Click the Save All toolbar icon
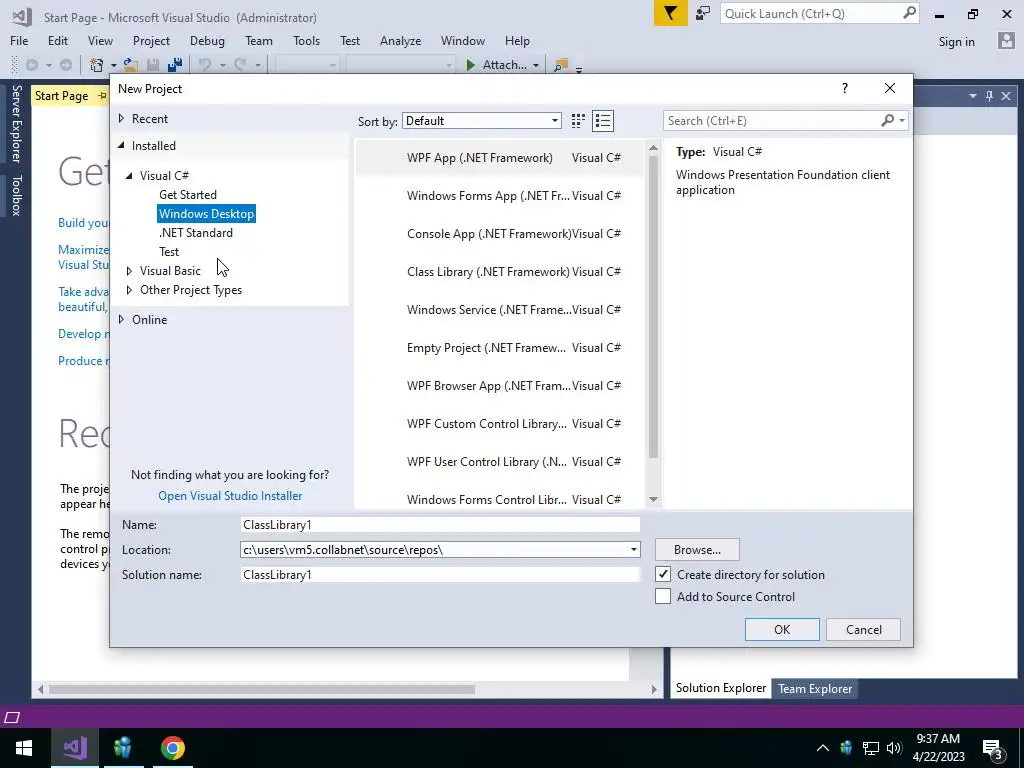This screenshot has height=768, width=1024. (x=174, y=65)
